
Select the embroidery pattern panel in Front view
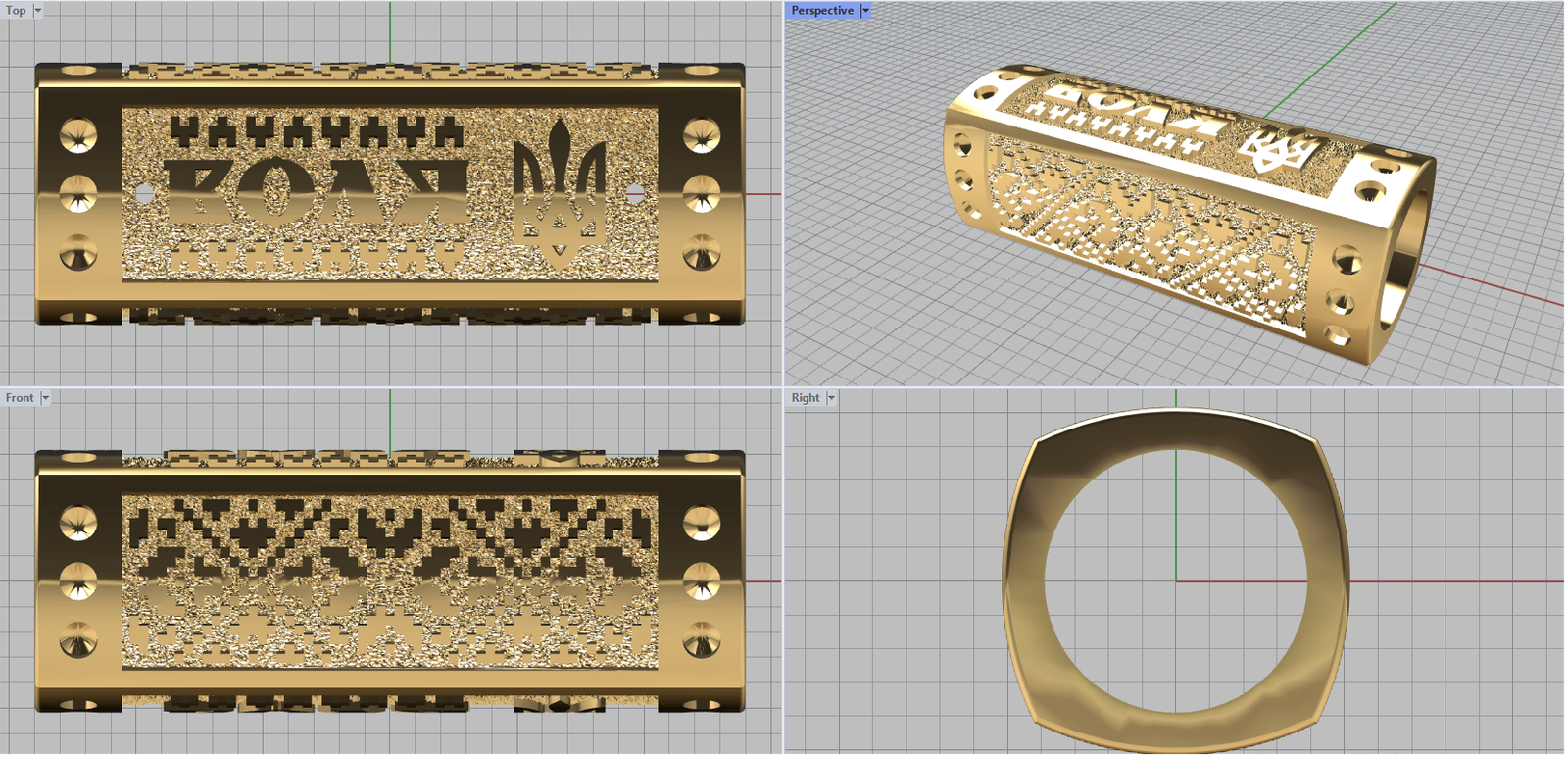tap(390, 580)
